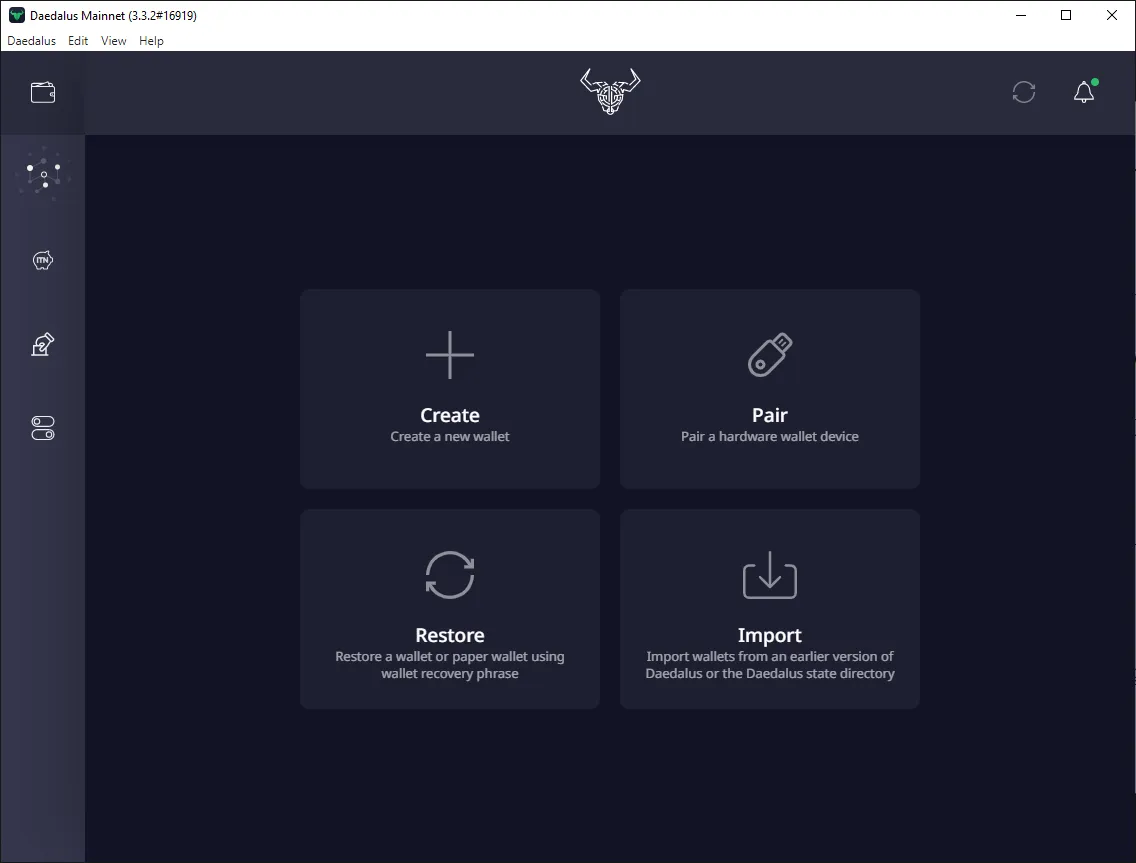The width and height of the screenshot is (1136, 863).
Task: Open the Voting ballot icon in the sidebar
Action: pyautogui.click(x=43, y=344)
